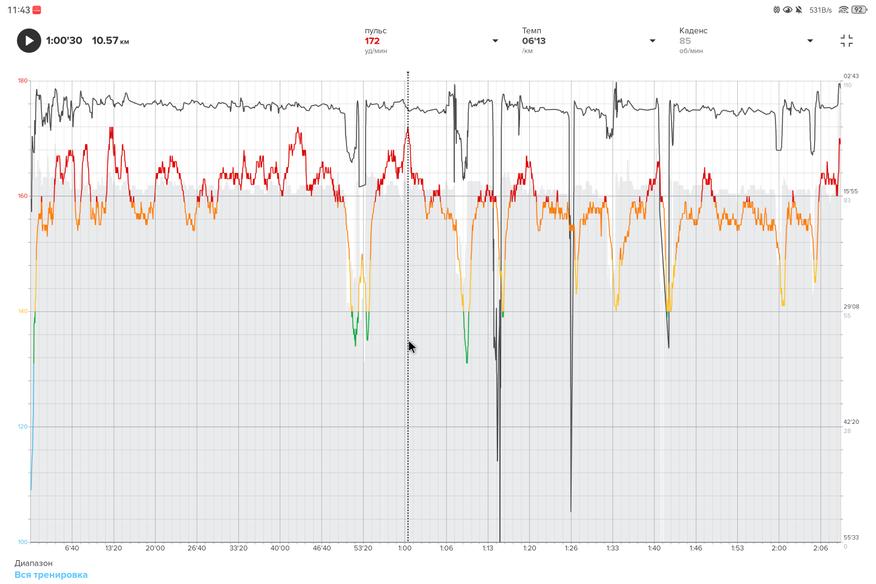Tap the leftmost icon in the right status cluster

pyautogui.click(x=777, y=10)
